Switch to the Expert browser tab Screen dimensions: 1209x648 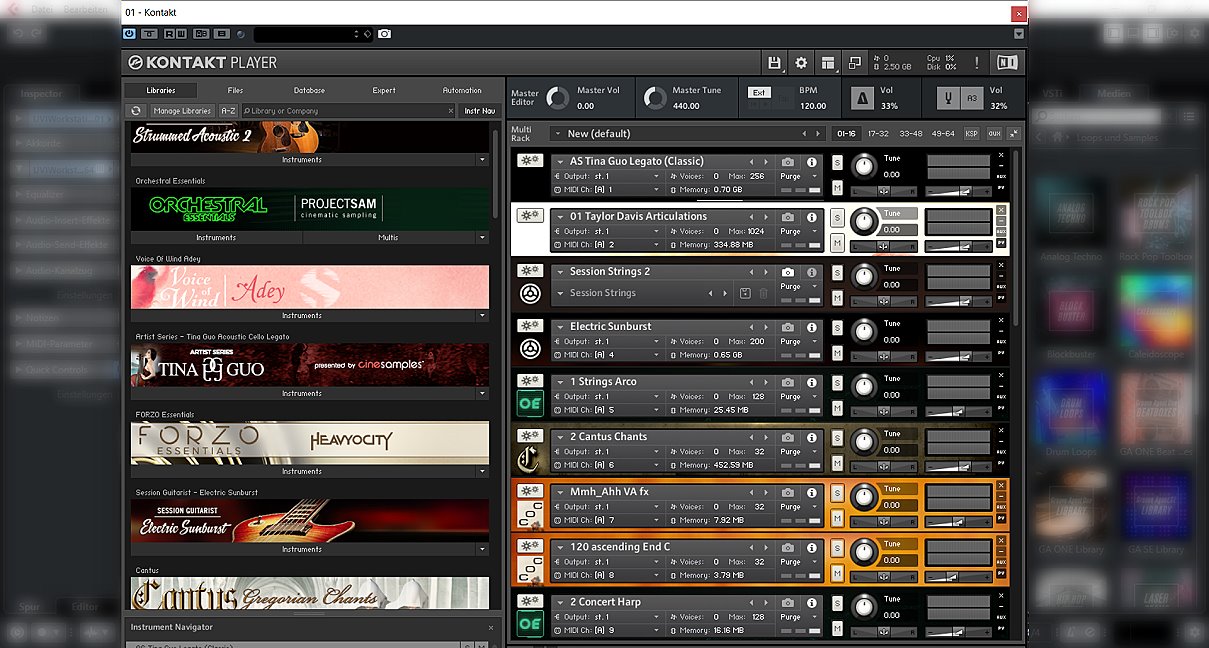tap(384, 90)
